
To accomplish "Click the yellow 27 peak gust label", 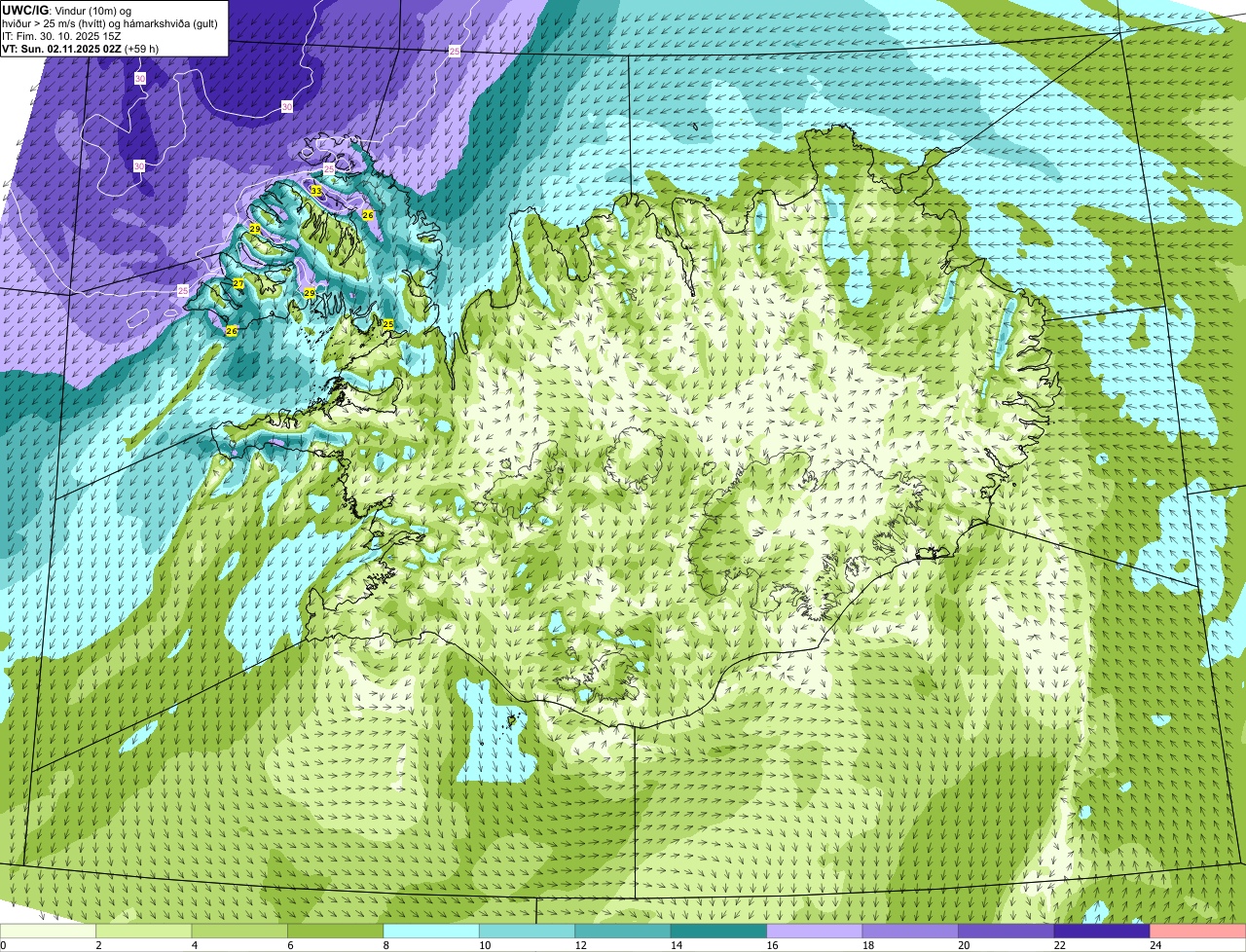I will click(238, 283).
